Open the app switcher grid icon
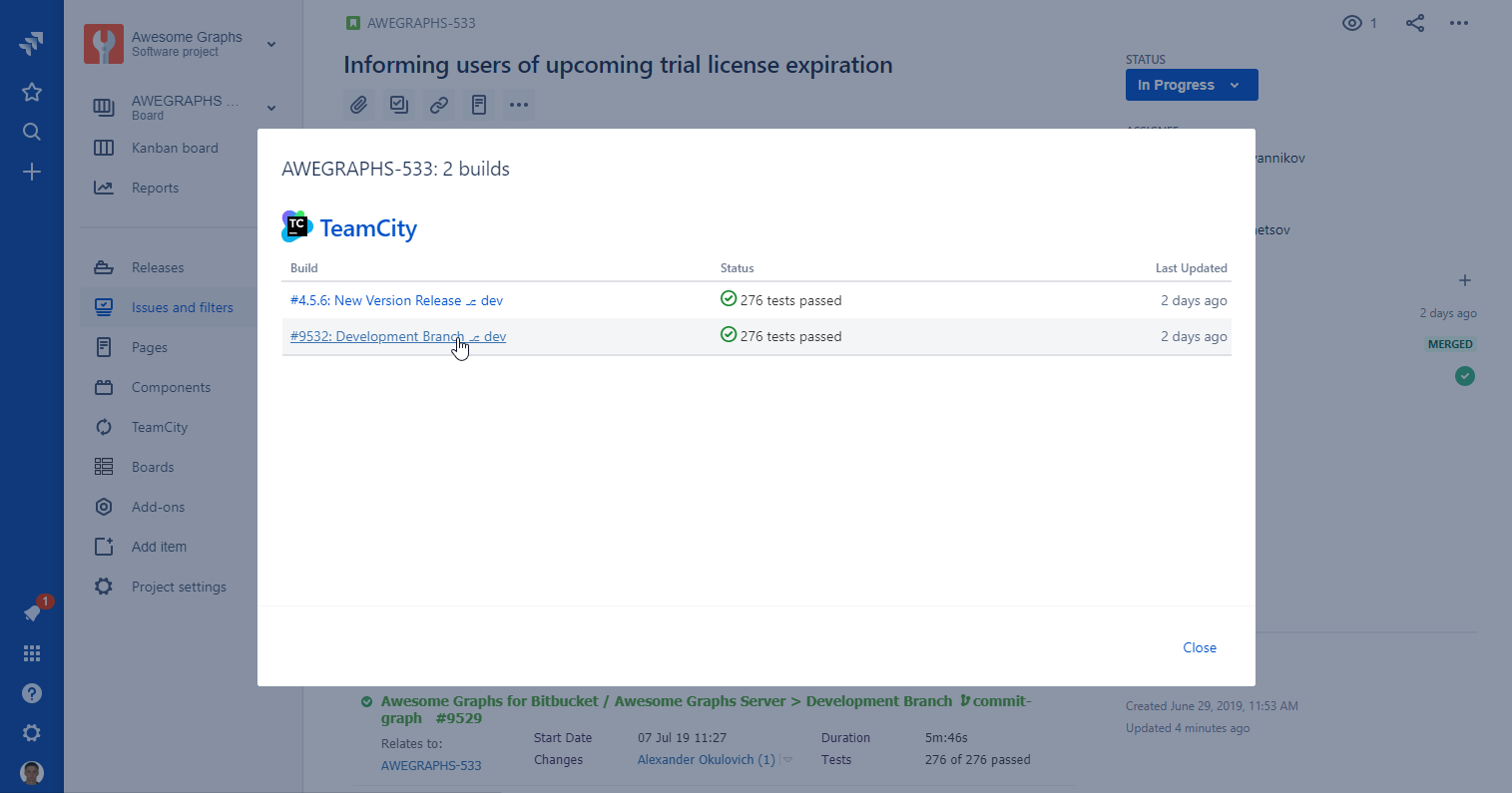The width and height of the screenshot is (1512, 793). point(32,653)
